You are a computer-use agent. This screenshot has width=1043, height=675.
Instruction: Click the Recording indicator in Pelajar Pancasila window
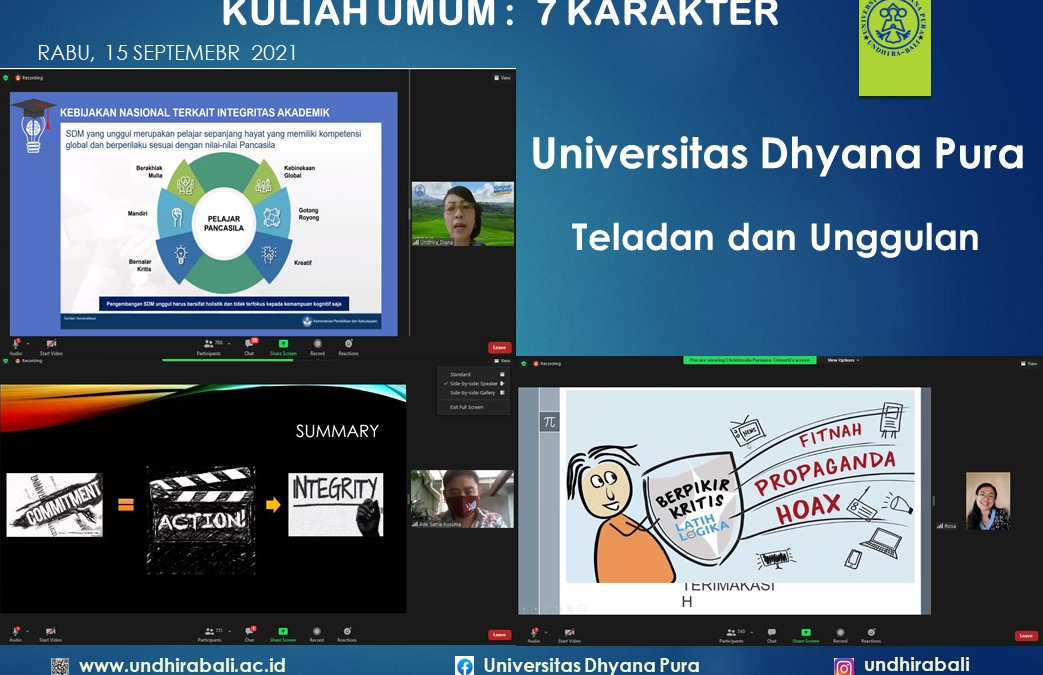point(29,78)
